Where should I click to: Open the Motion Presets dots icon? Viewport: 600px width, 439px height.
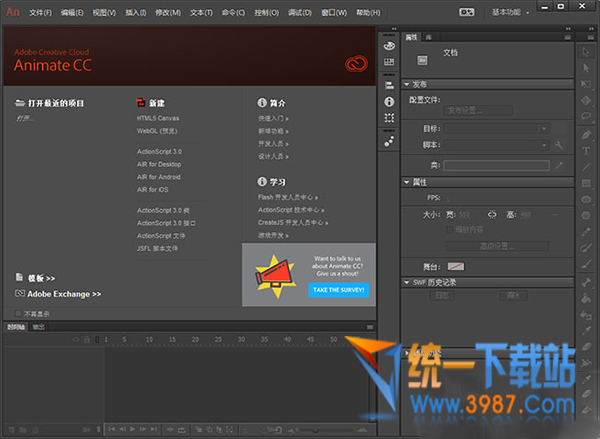click(389, 141)
